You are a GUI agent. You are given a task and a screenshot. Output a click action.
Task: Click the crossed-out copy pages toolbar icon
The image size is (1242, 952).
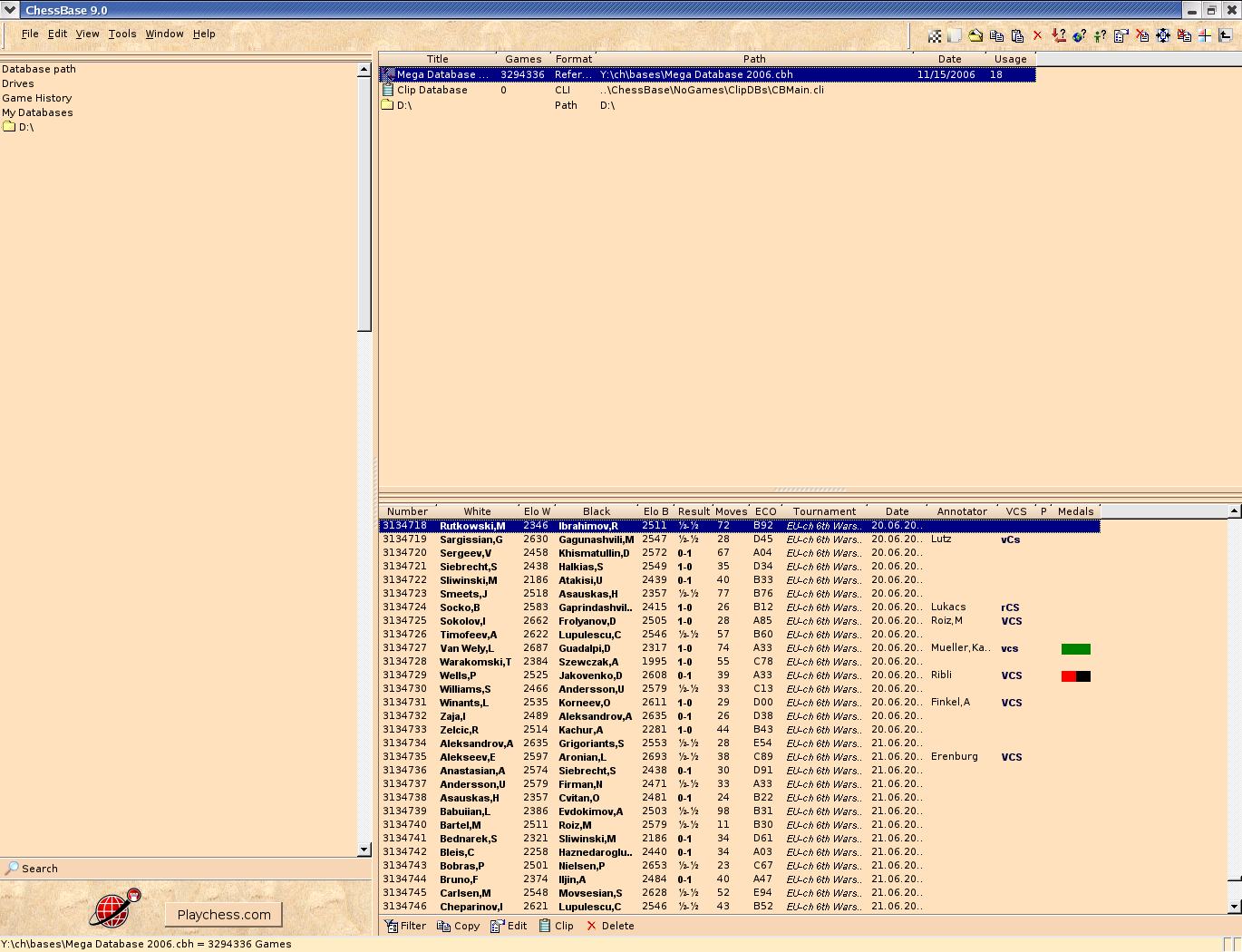point(1184,35)
